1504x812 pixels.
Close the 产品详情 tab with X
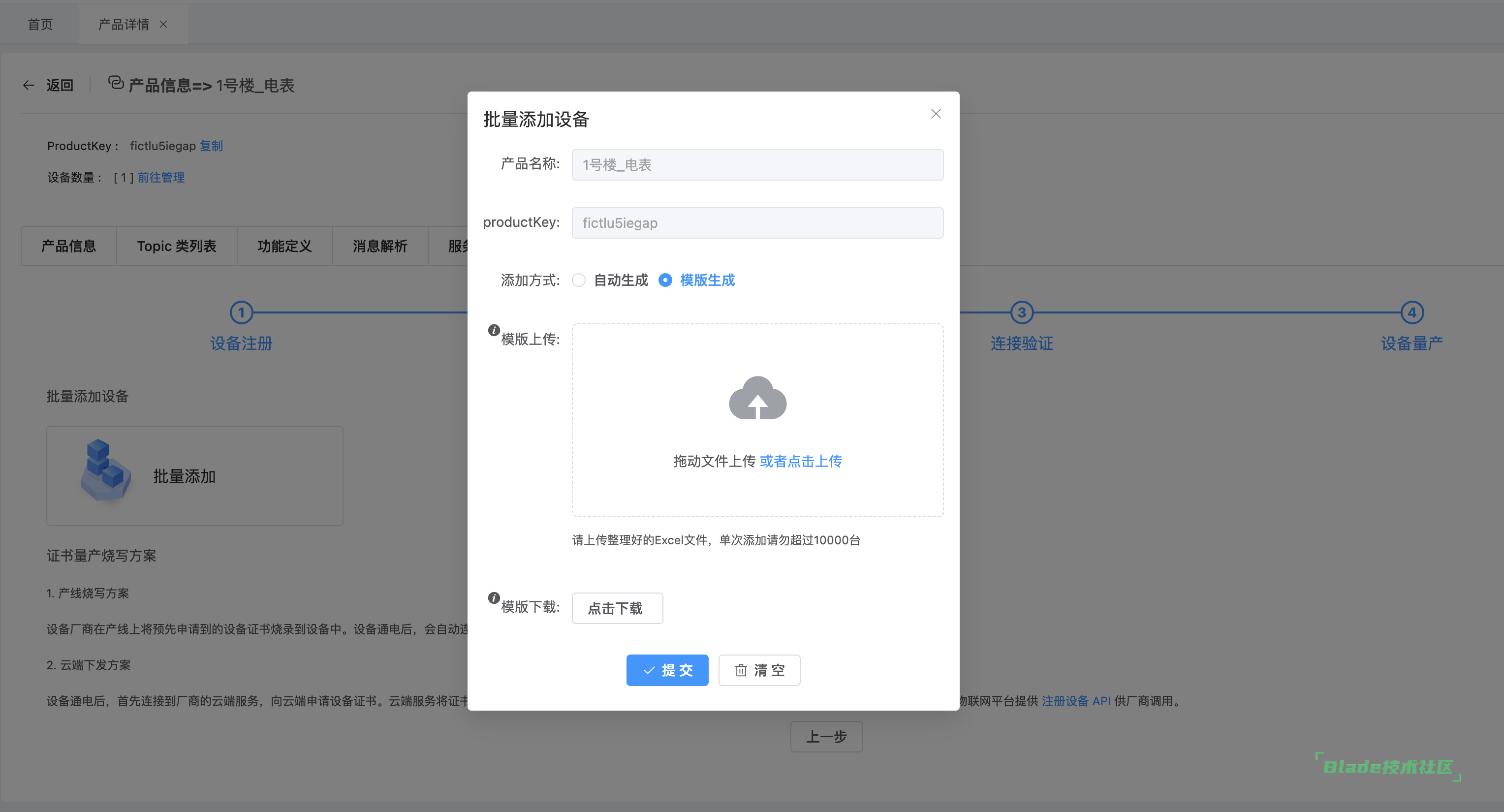pyautogui.click(x=163, y=24)
